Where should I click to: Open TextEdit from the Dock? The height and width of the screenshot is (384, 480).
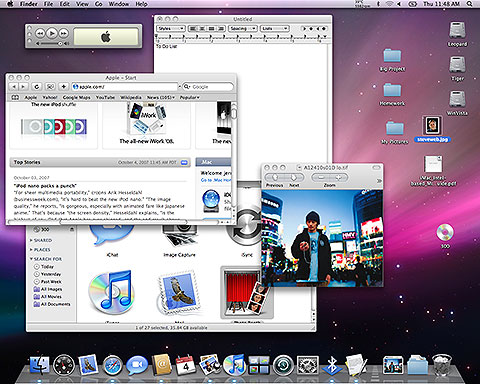[x=356, y=365]
